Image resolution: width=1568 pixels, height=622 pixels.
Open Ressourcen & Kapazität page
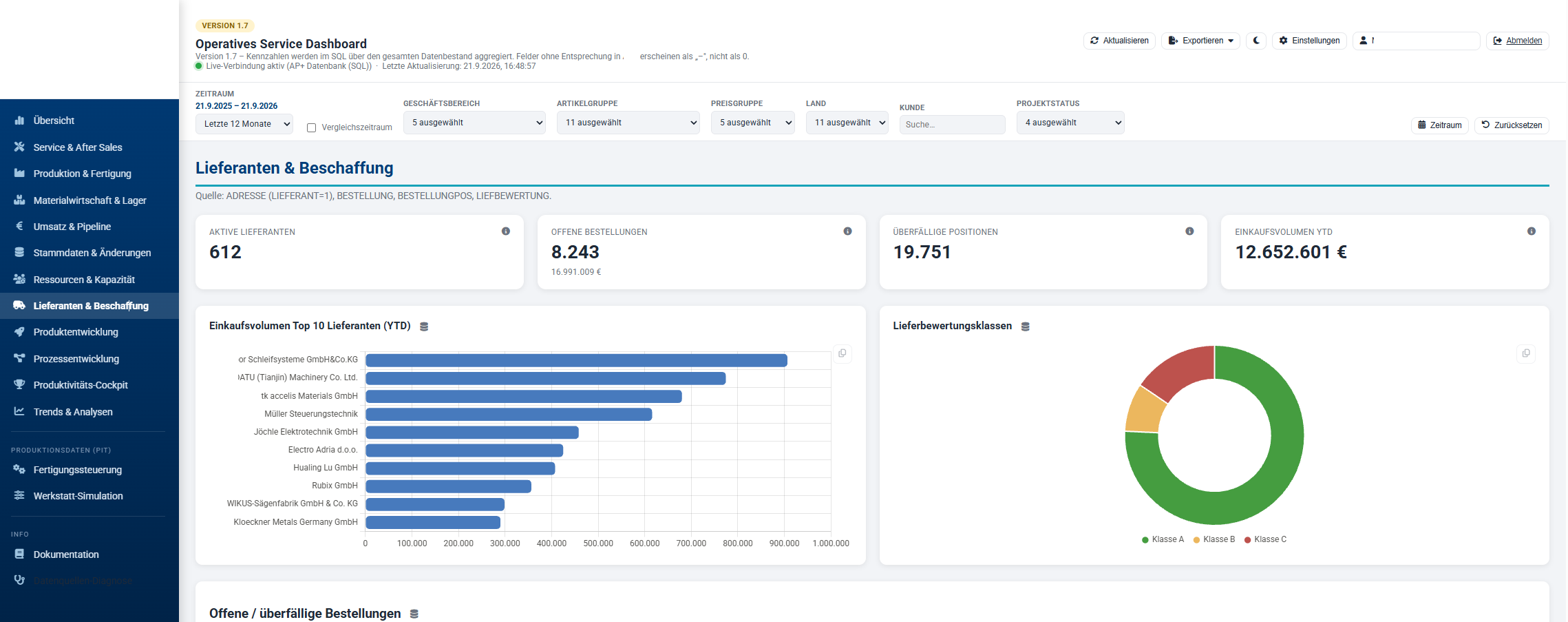click(89, 280)
